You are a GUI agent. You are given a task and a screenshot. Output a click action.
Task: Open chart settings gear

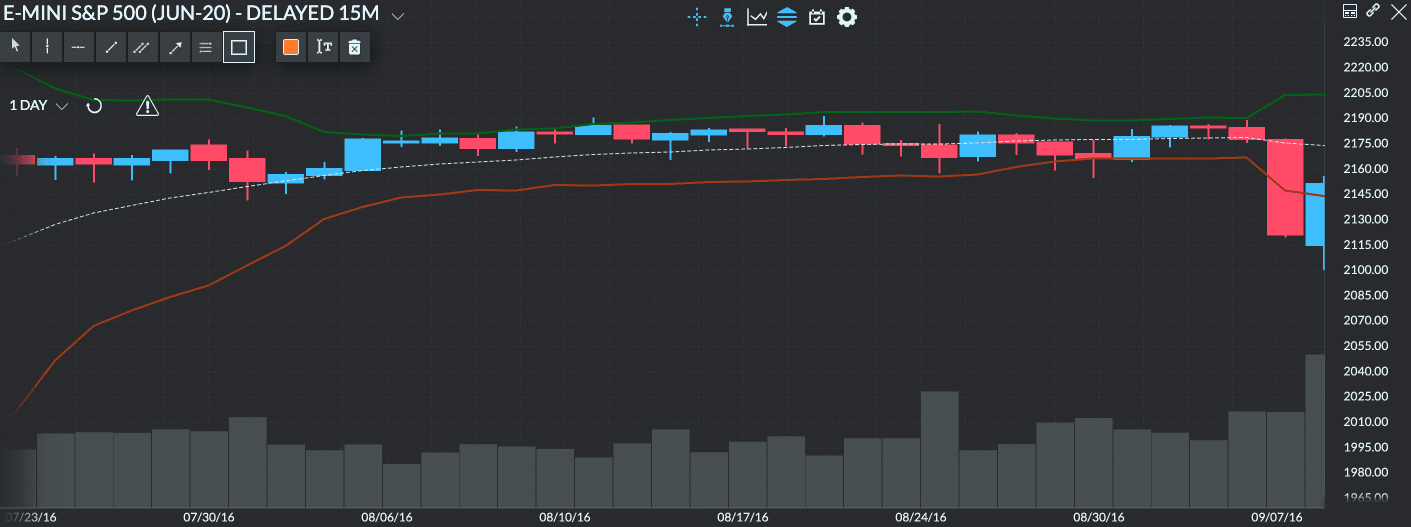tap(847, 17)
